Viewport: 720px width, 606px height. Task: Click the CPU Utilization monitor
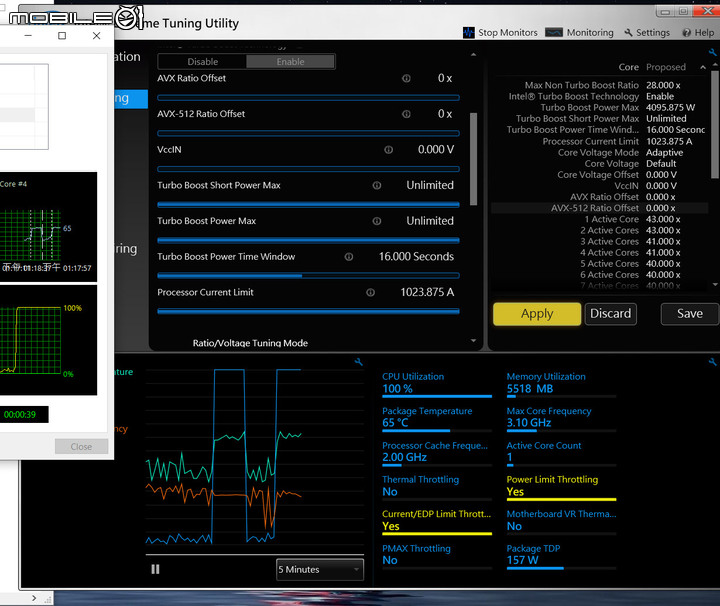tap(437, 384)
